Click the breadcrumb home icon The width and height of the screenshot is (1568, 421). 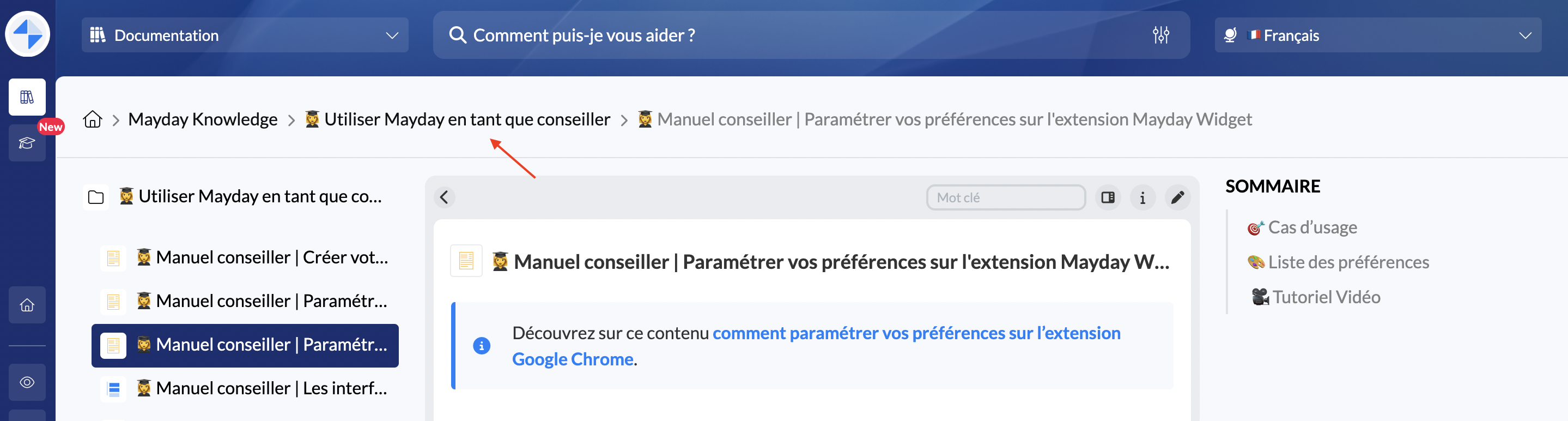pyautogui.click(x=93, y=119)
